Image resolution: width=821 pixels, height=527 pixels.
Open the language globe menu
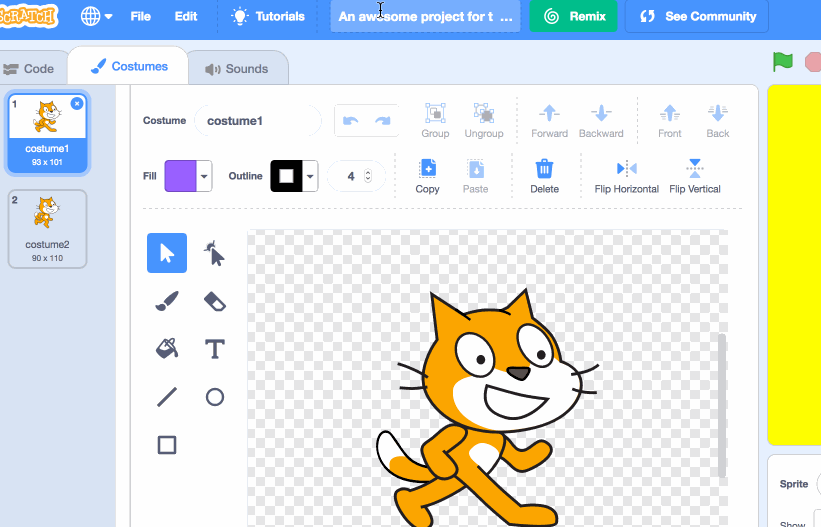pyautogui.click(x=96, y=16)
